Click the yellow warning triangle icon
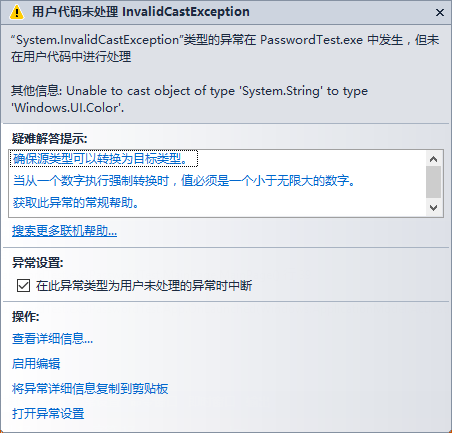This screenshot has height=433, width=452. (17, 13)
